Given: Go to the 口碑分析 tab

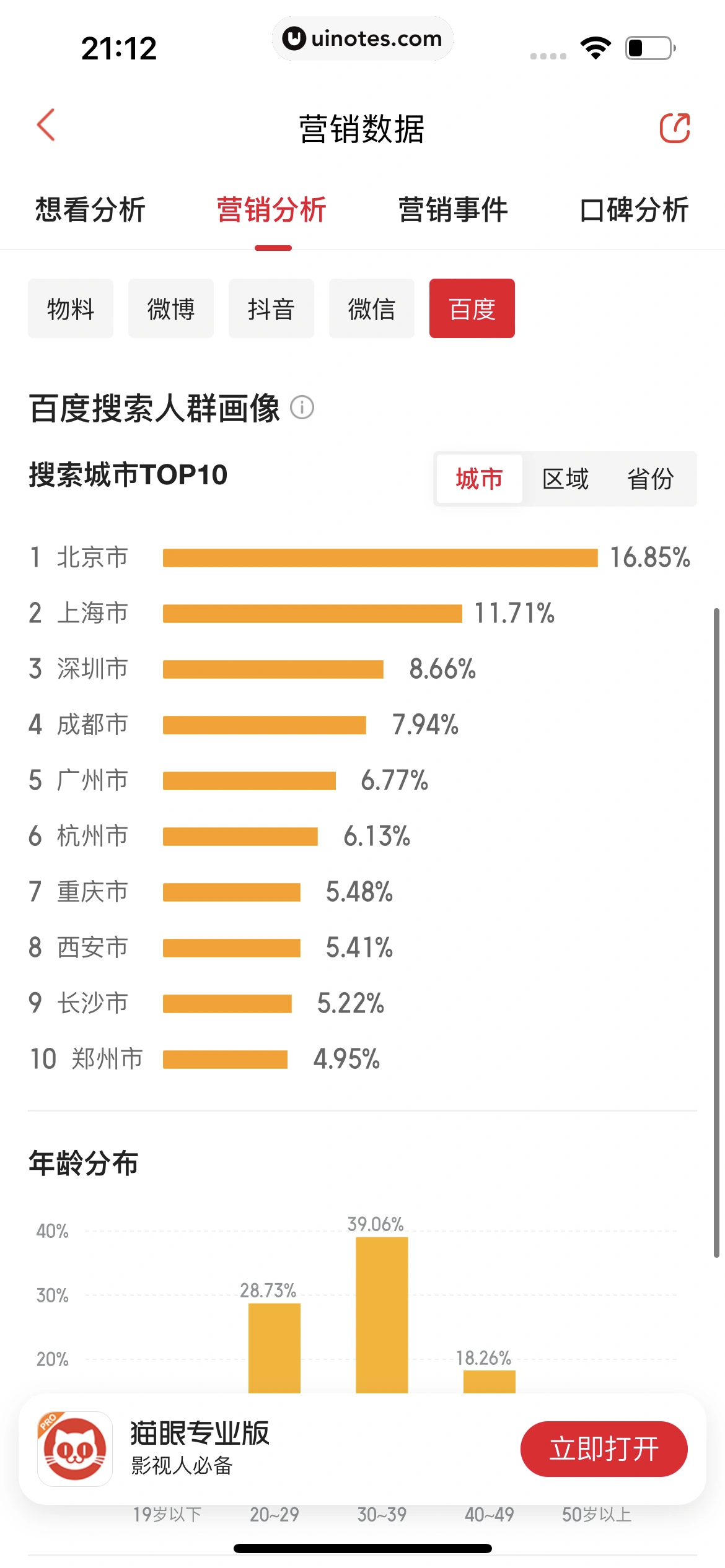Looking at the screenshot, I should 634,210.
